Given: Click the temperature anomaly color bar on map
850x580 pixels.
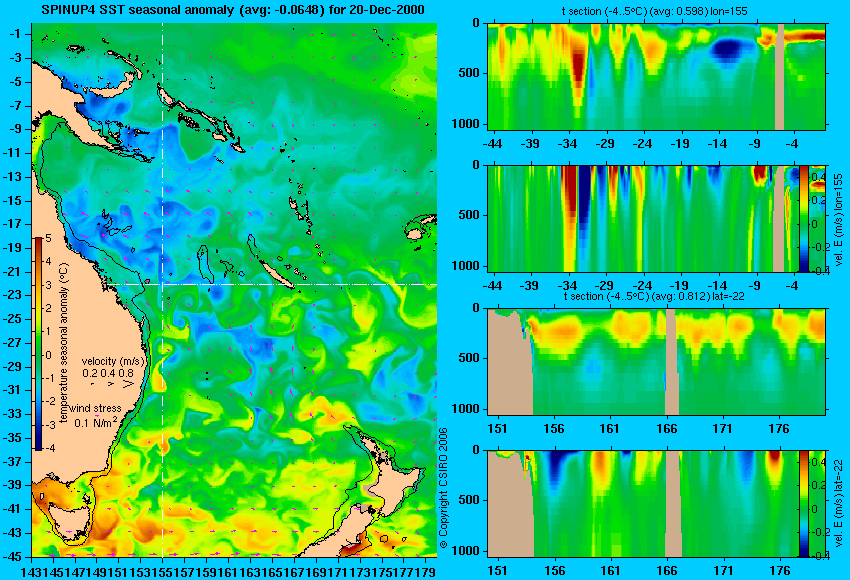Looking at the screenshot, I should 38,344.
